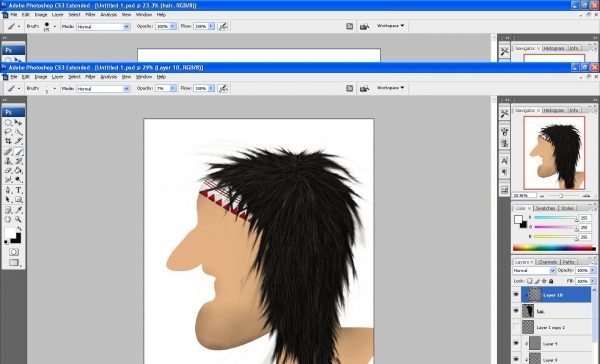
Task: Hide the hair layer visibility eye
Action: (516, 311)
